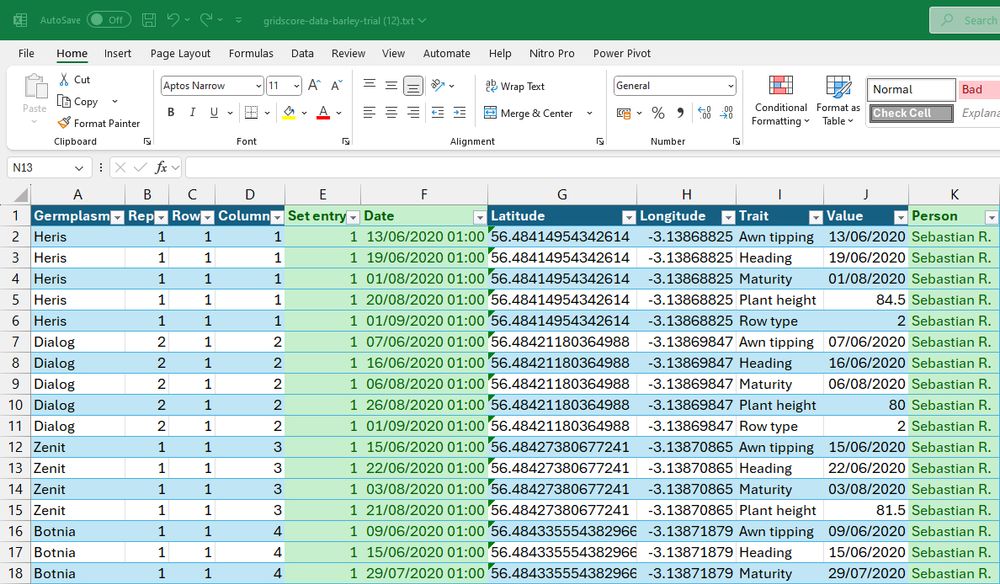1000x584 pixels.
Task: Open the Font dialog launcher
Action: 346,141
